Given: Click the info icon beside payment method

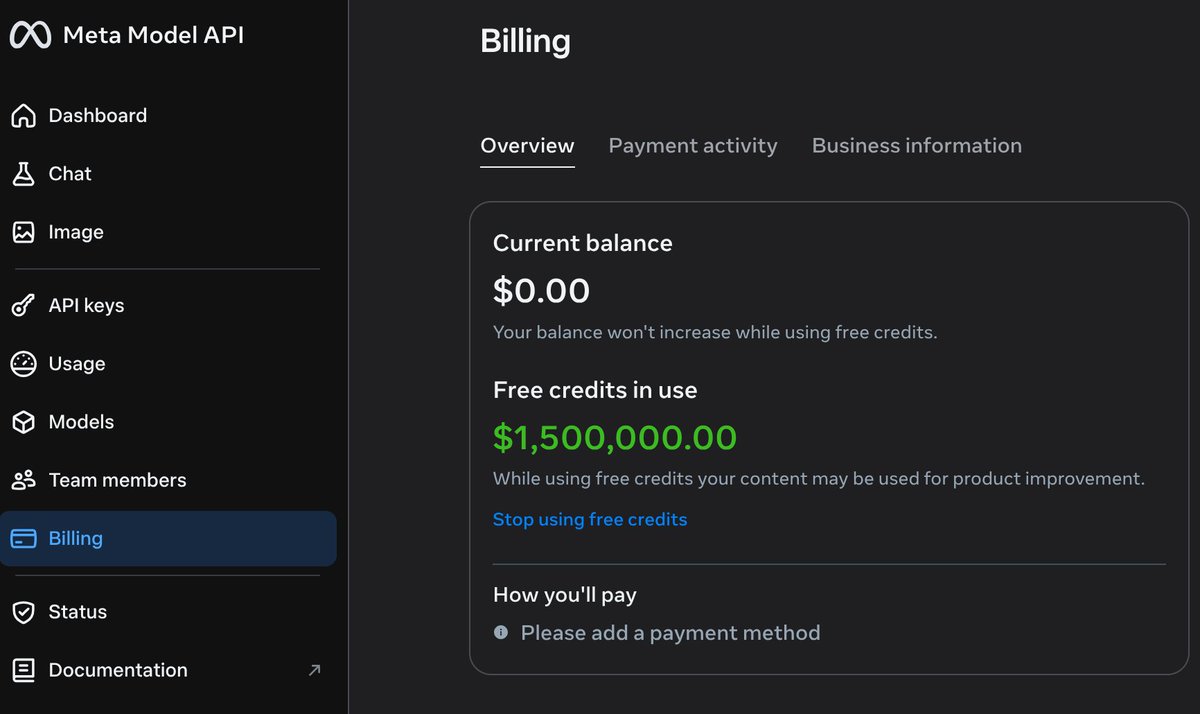Looking at the screenshot, I should coord(501,633).
